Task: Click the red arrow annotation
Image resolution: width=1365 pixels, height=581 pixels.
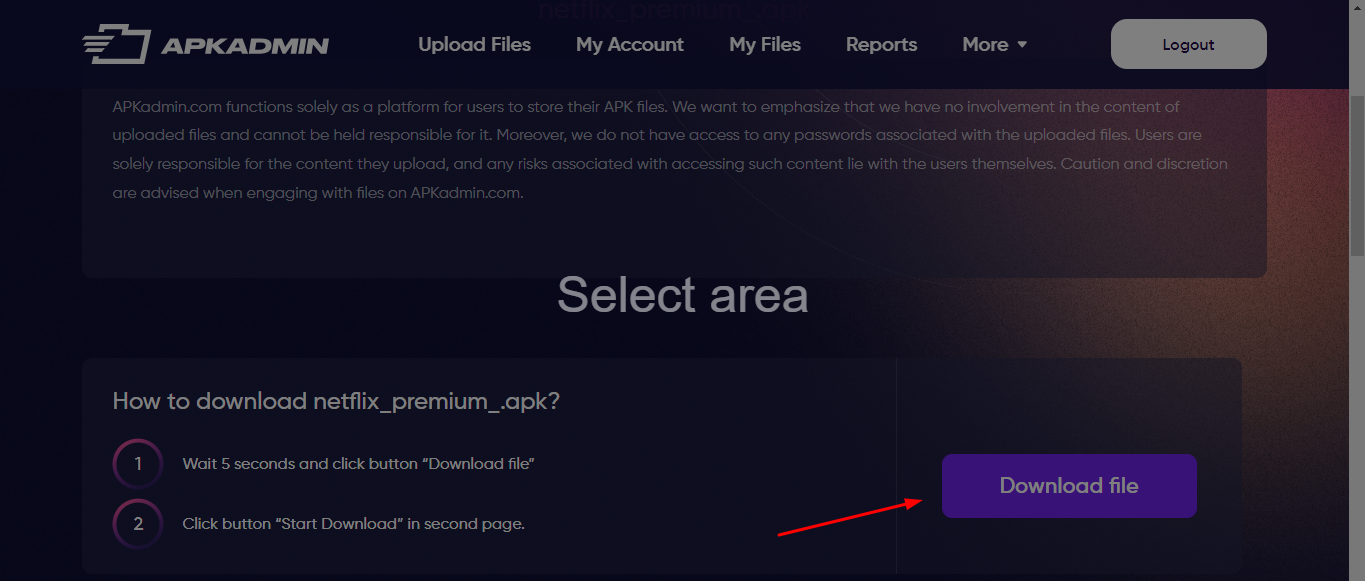Action: click(850, 517)
